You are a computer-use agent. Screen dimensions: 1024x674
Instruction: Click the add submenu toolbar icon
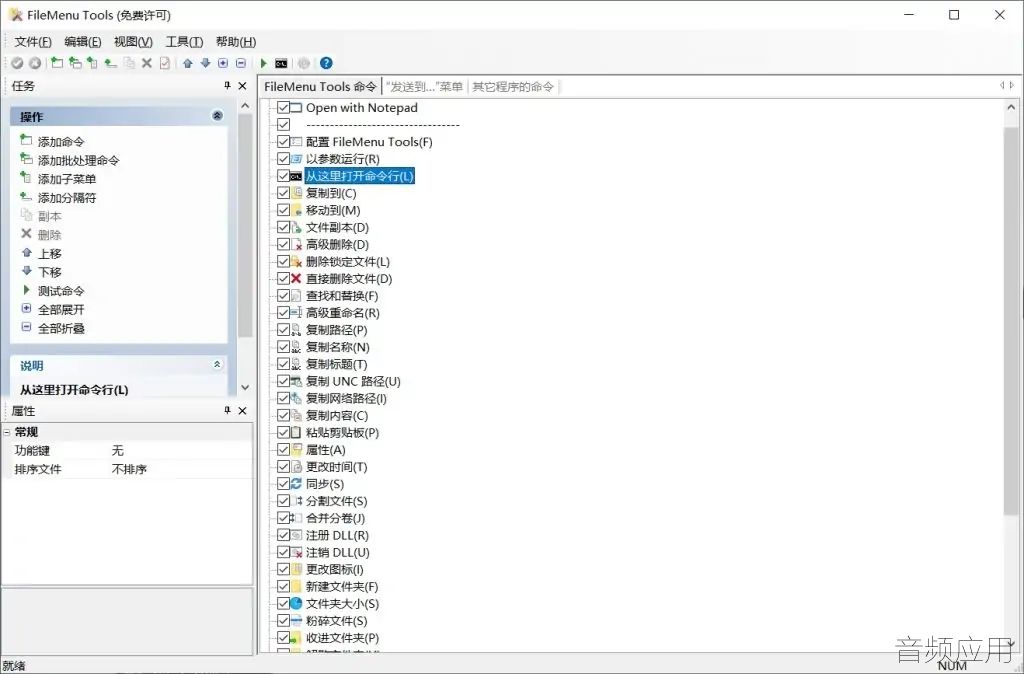(93, 63)
